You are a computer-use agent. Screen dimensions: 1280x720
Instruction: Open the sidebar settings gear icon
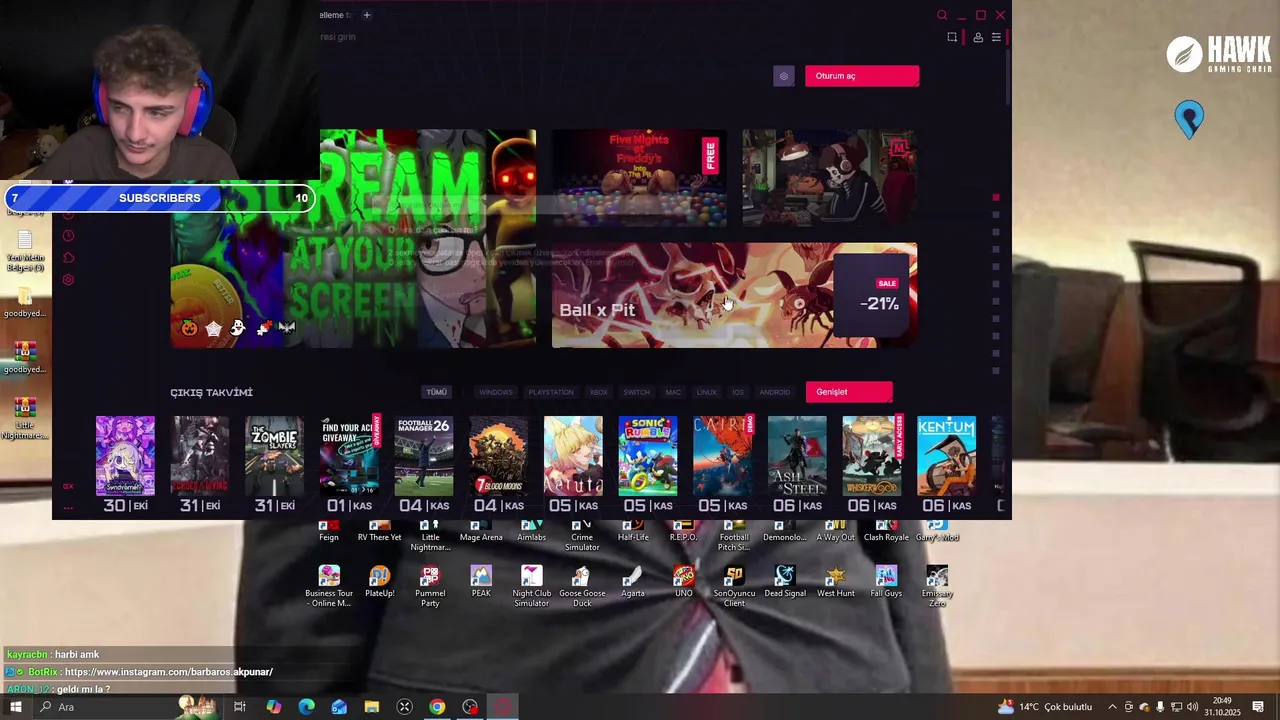[68, 280]
